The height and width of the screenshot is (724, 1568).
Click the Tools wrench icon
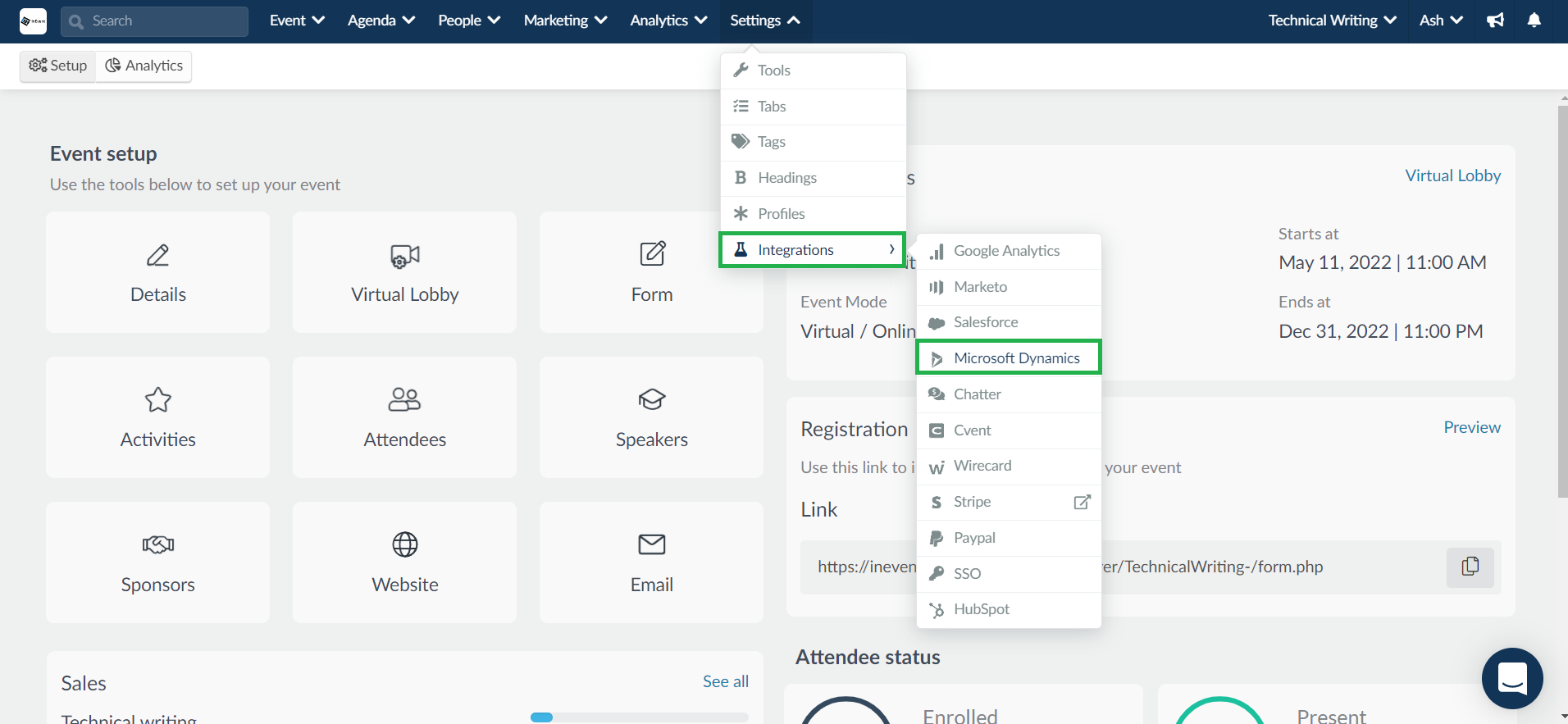tap(741, 70)
